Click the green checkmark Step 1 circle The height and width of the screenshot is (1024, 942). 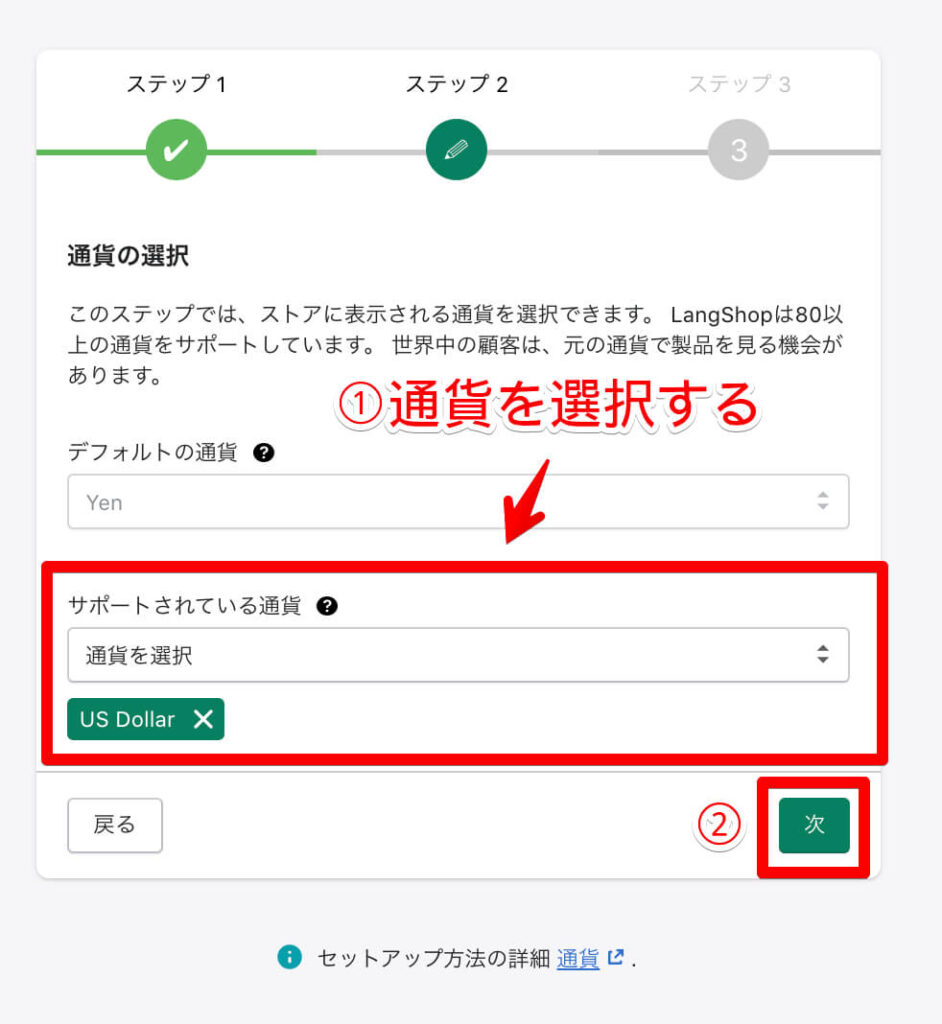click(176, 150)
